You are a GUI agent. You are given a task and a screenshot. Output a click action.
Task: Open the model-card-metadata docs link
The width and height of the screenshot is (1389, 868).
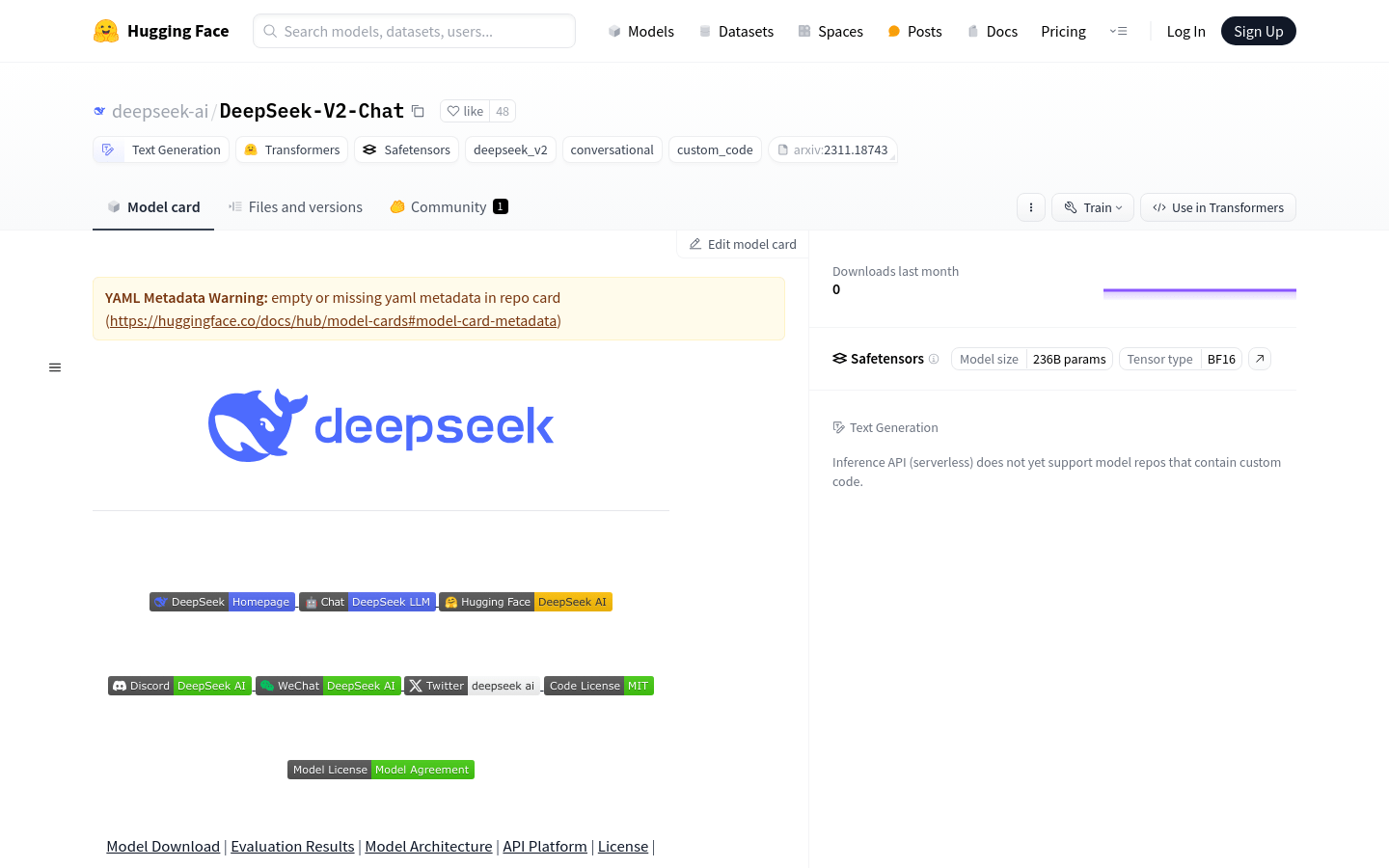pos(333,320)
